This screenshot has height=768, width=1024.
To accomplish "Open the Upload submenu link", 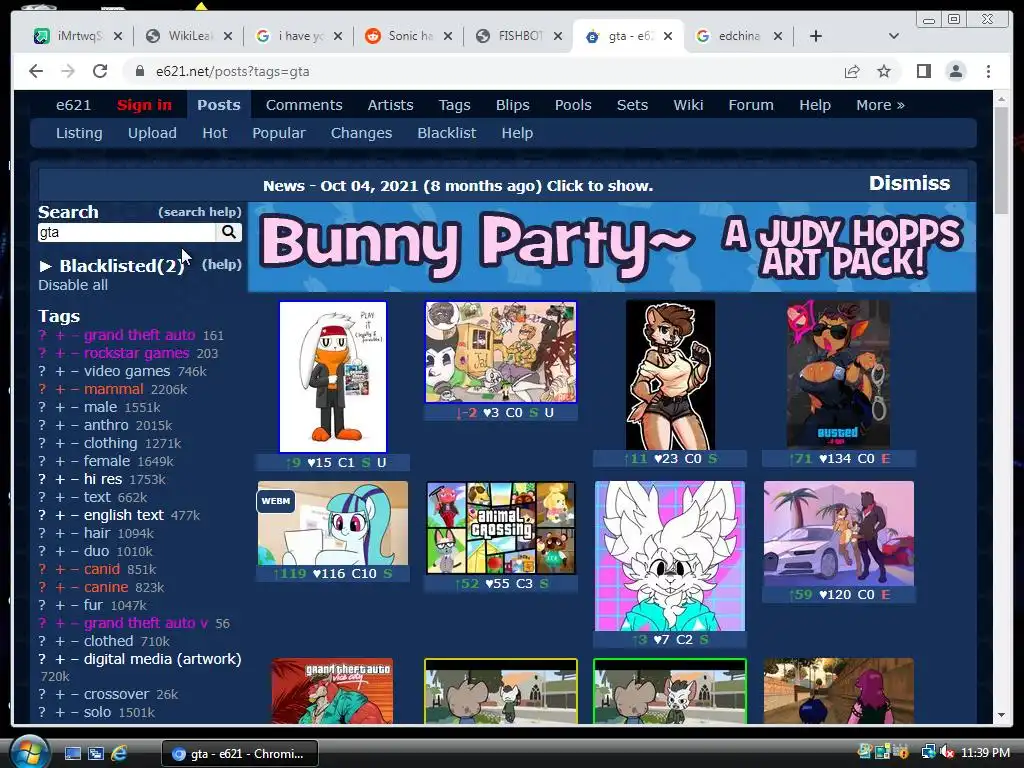I will 152,133.
